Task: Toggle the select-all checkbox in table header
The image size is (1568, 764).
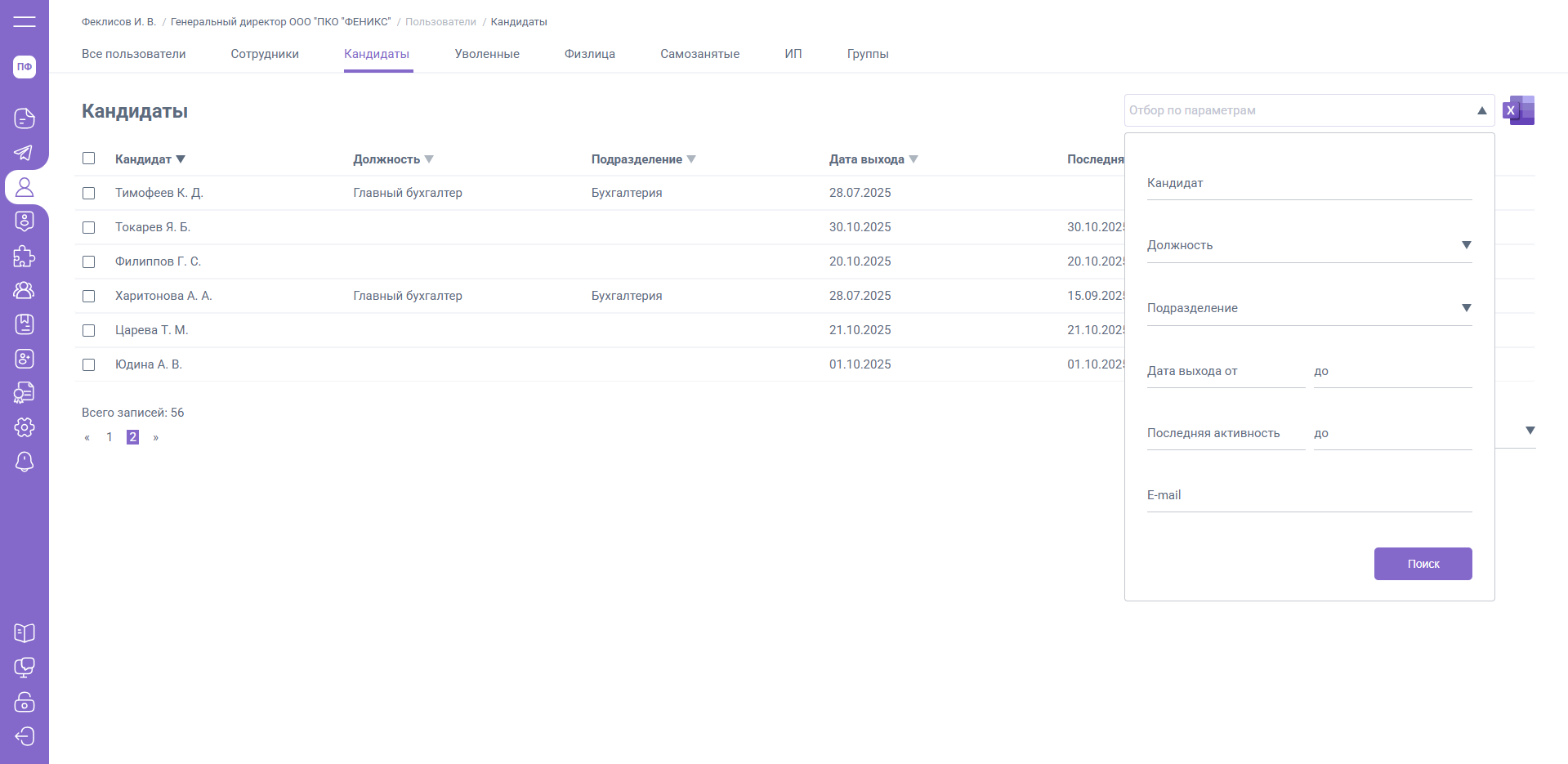Action: point(89,159)
